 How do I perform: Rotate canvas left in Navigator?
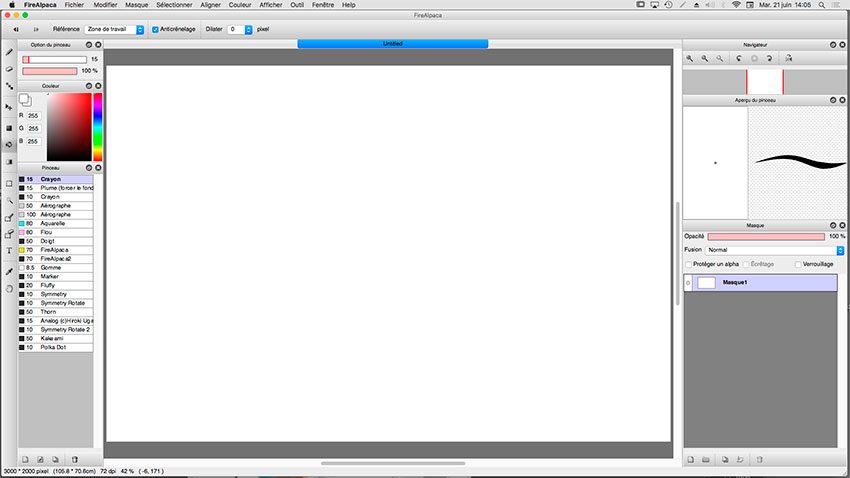click(x=739, y=59)
